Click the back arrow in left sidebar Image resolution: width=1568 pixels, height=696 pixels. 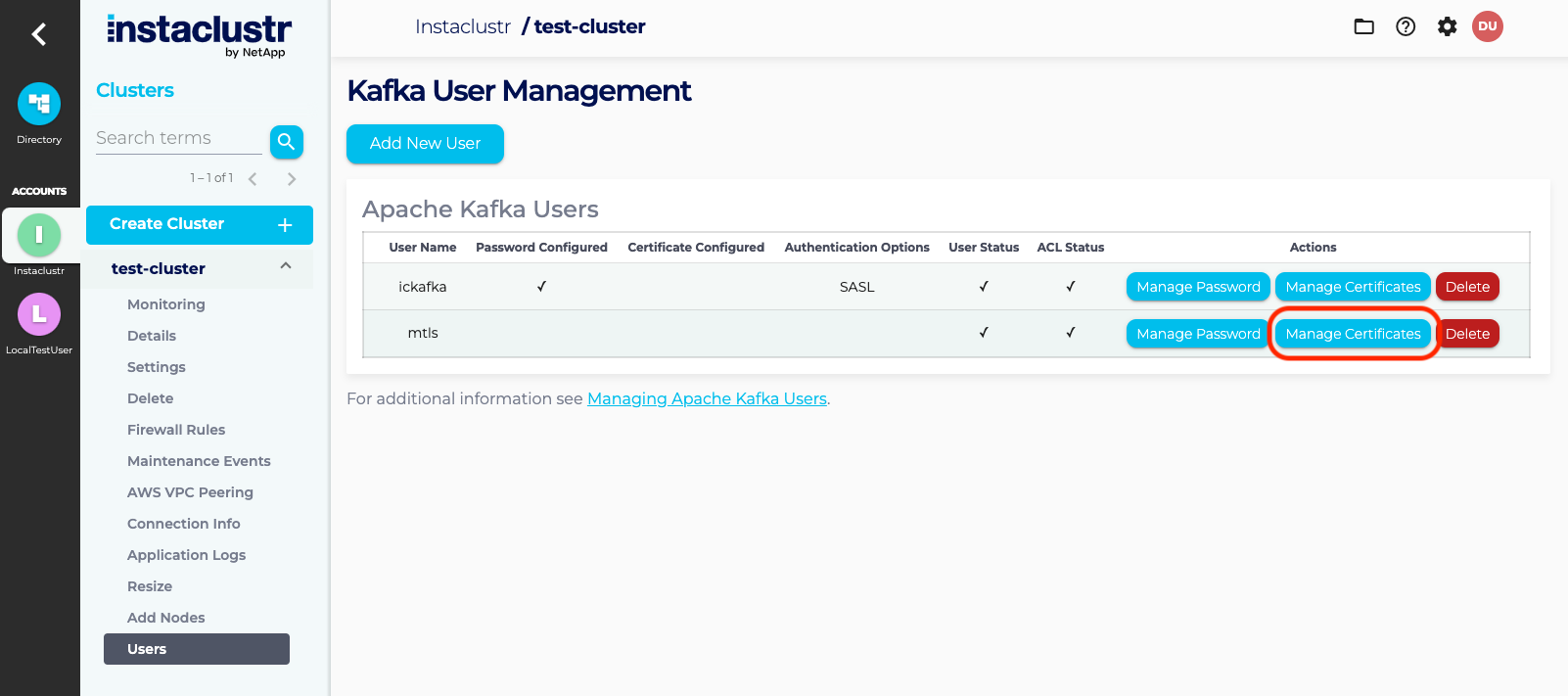point(39,35)
